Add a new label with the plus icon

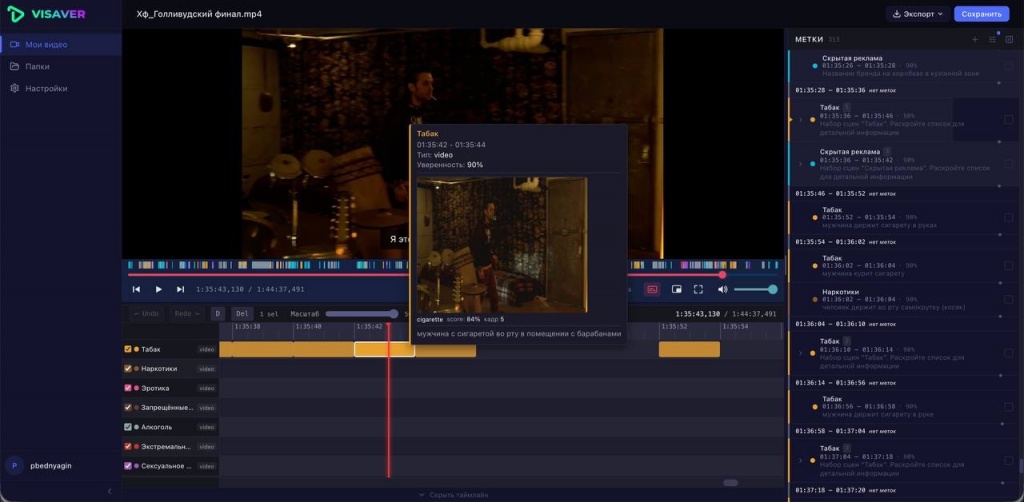click(975, 40)
